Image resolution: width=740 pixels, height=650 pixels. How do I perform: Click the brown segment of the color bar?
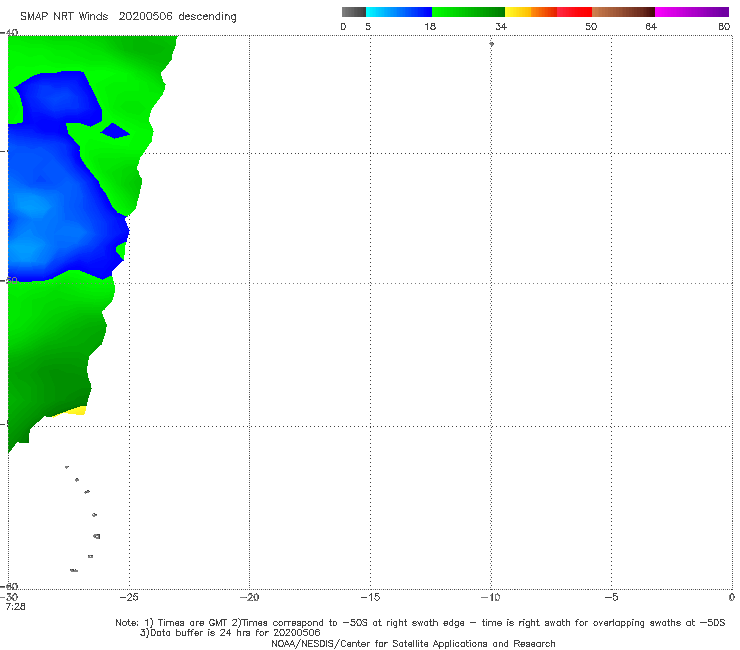coord(623,12)
